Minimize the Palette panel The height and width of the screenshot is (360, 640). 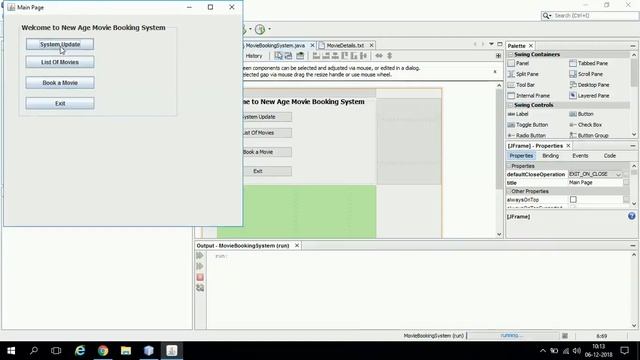[x=633, y=46]
